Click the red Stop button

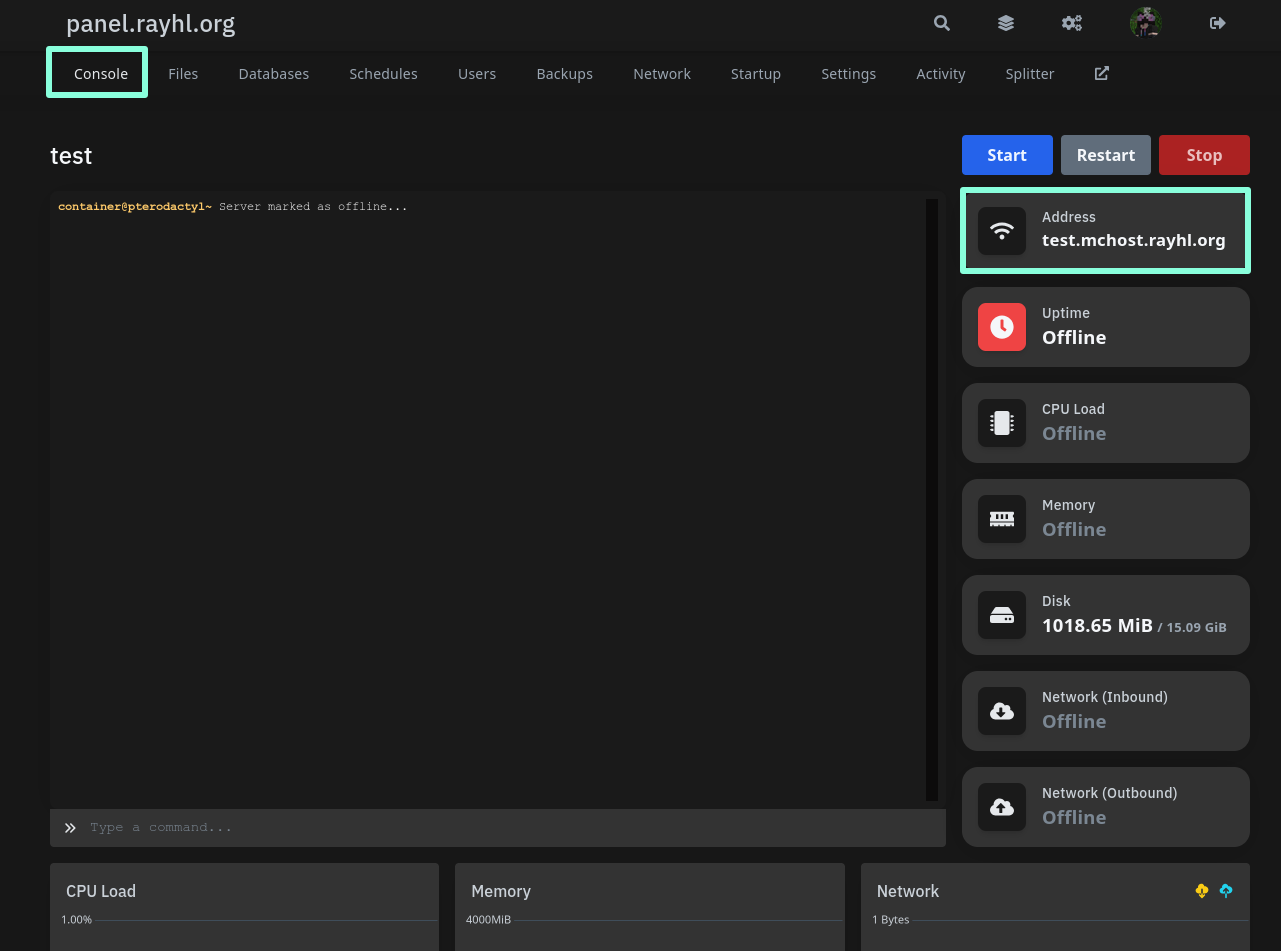(x=1204, y=155)
